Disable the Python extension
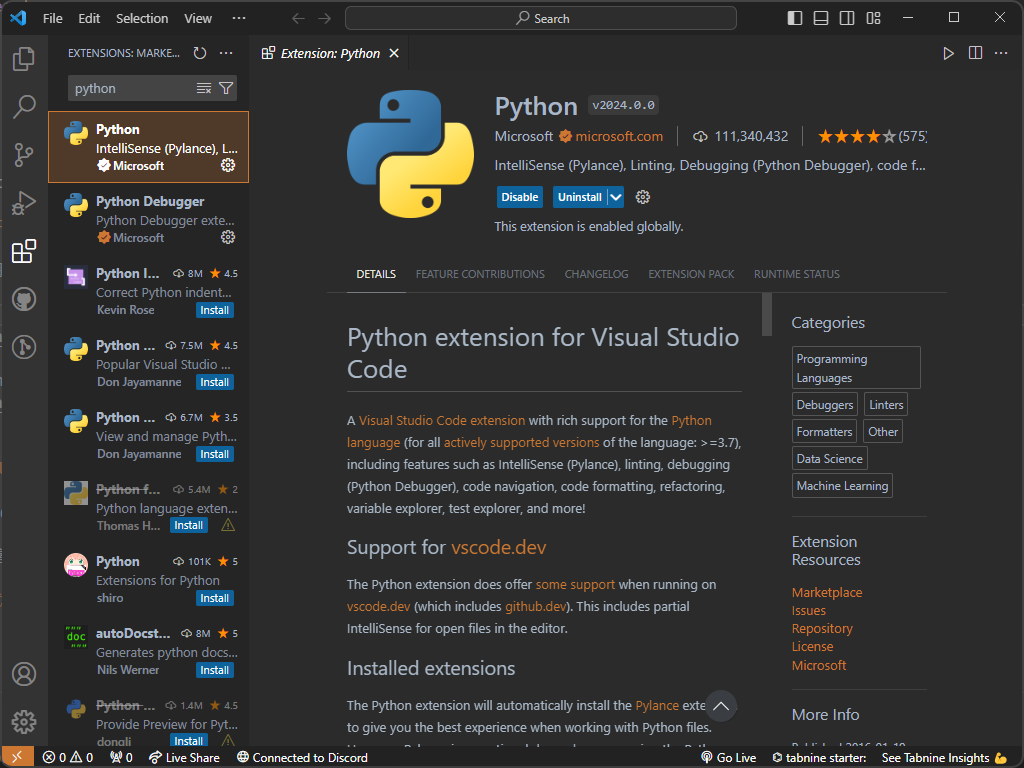 519,197
